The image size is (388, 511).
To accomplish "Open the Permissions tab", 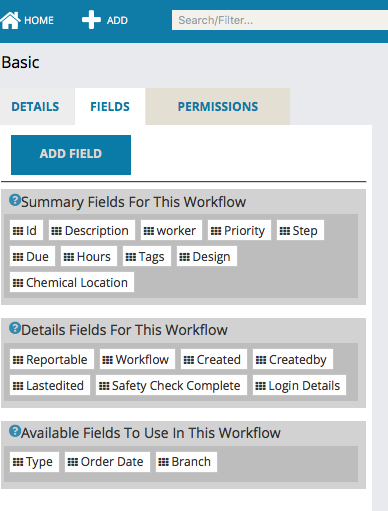I will point(218,107).
